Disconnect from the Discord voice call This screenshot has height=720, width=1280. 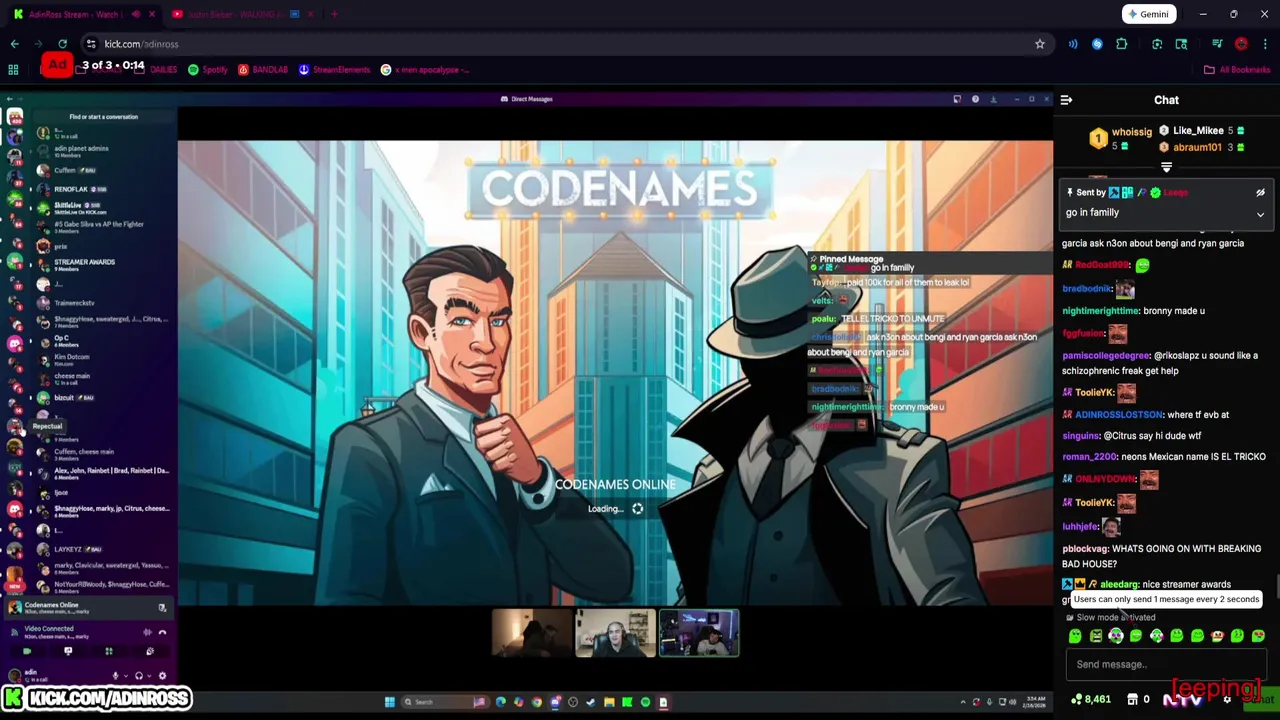click(162, 632)
